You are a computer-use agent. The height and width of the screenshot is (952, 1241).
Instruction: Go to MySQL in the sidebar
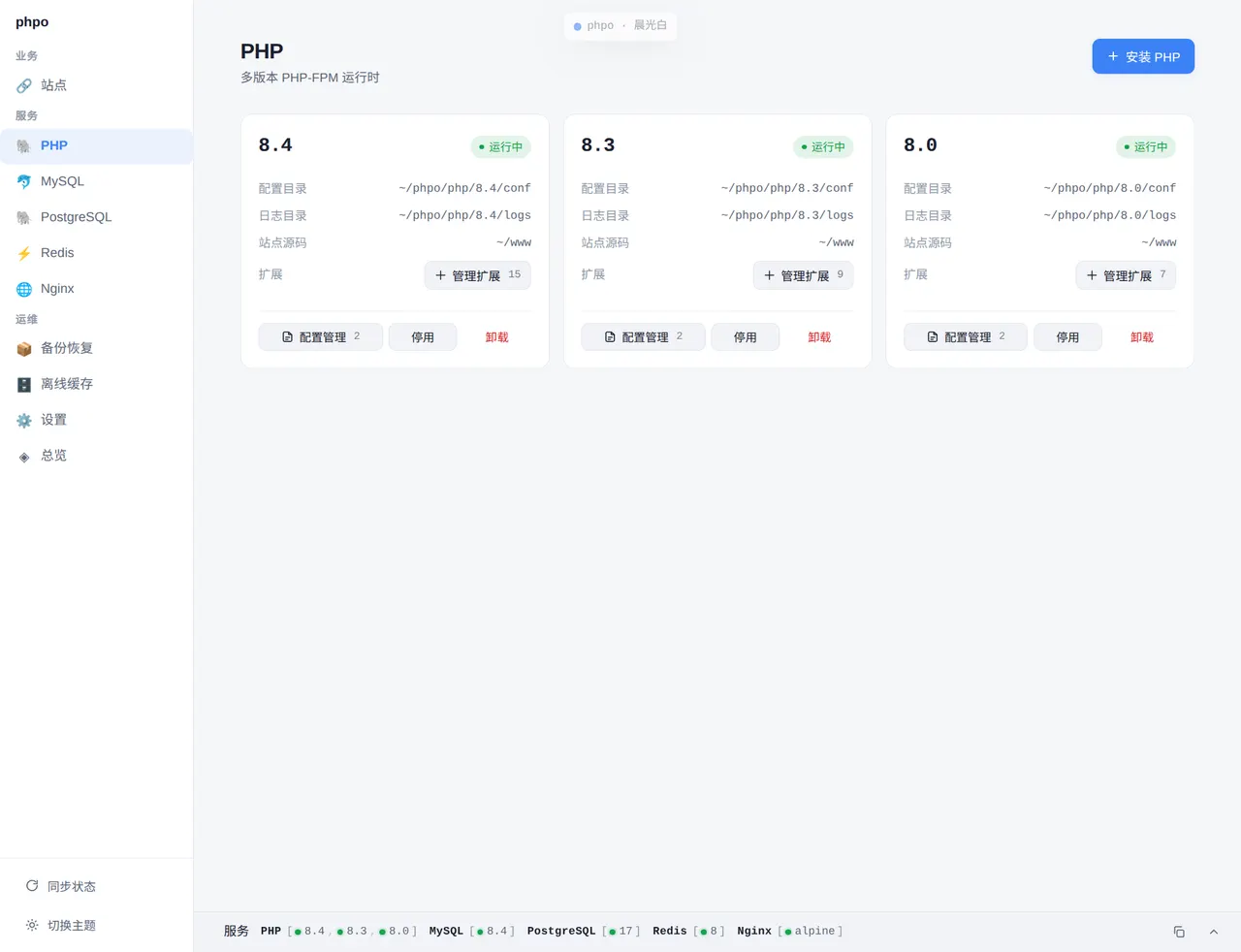tap(96, 181)
